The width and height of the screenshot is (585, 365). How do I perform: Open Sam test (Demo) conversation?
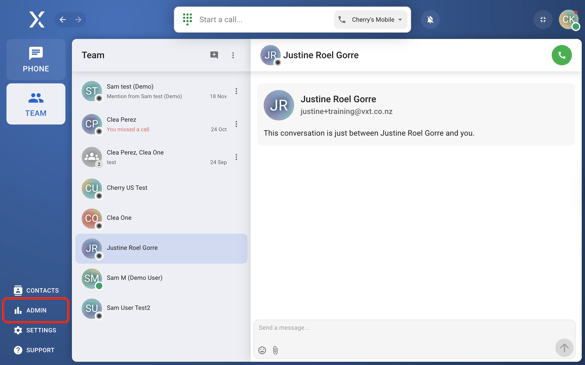pos(161,91)
